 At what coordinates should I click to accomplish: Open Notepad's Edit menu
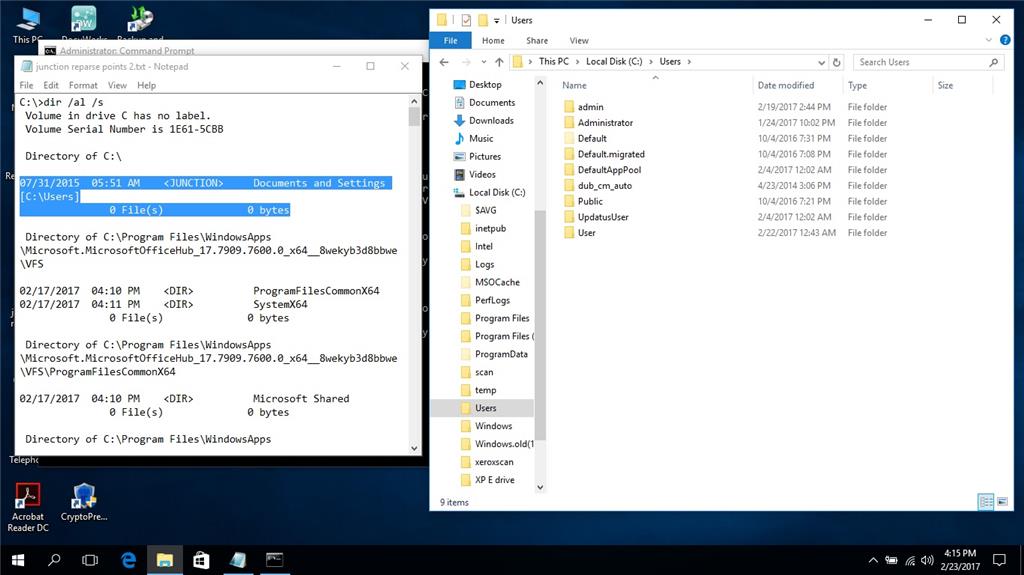click(51, 85)
